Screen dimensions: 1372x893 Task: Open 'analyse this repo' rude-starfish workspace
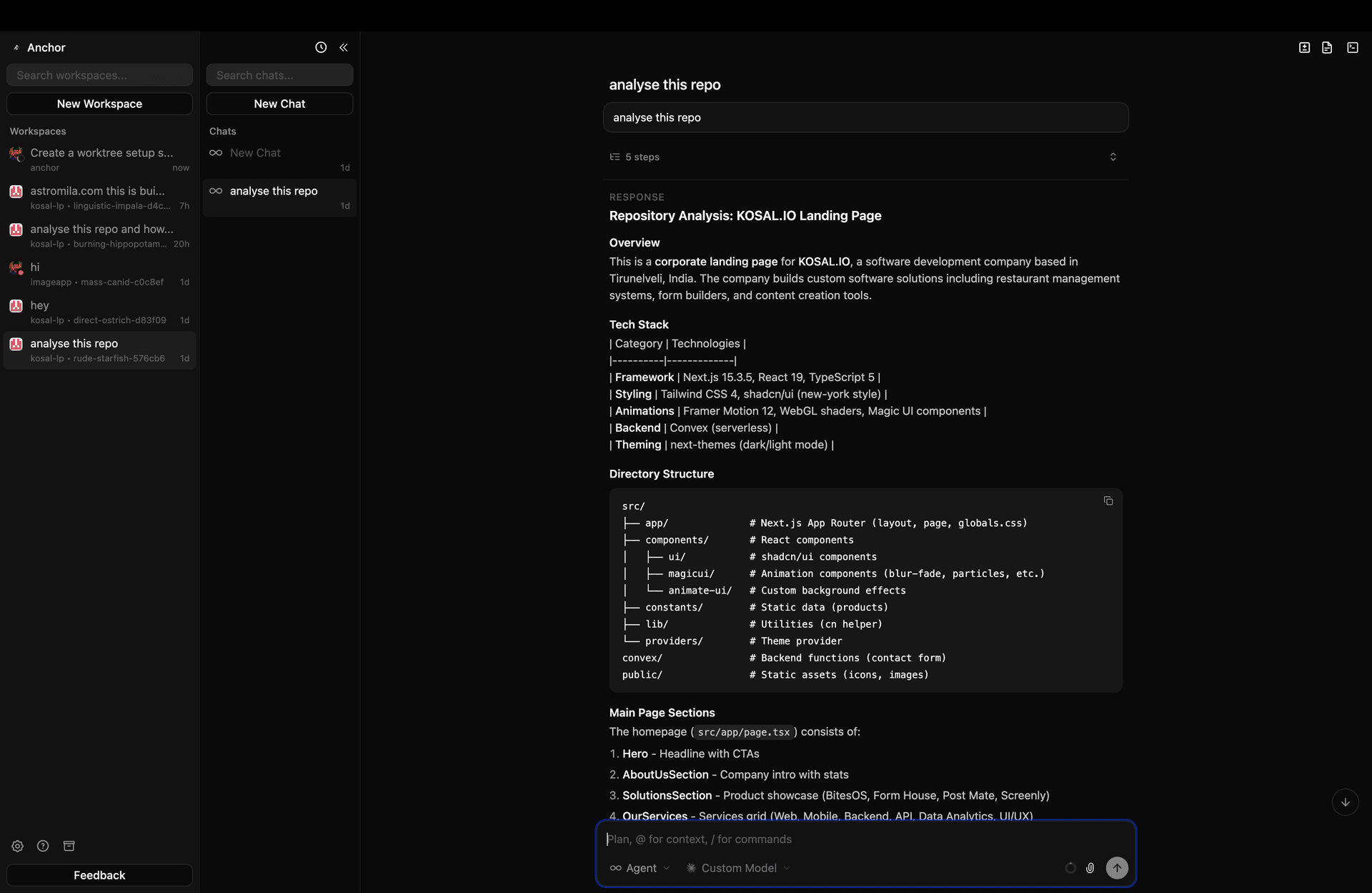click(99, 350)
